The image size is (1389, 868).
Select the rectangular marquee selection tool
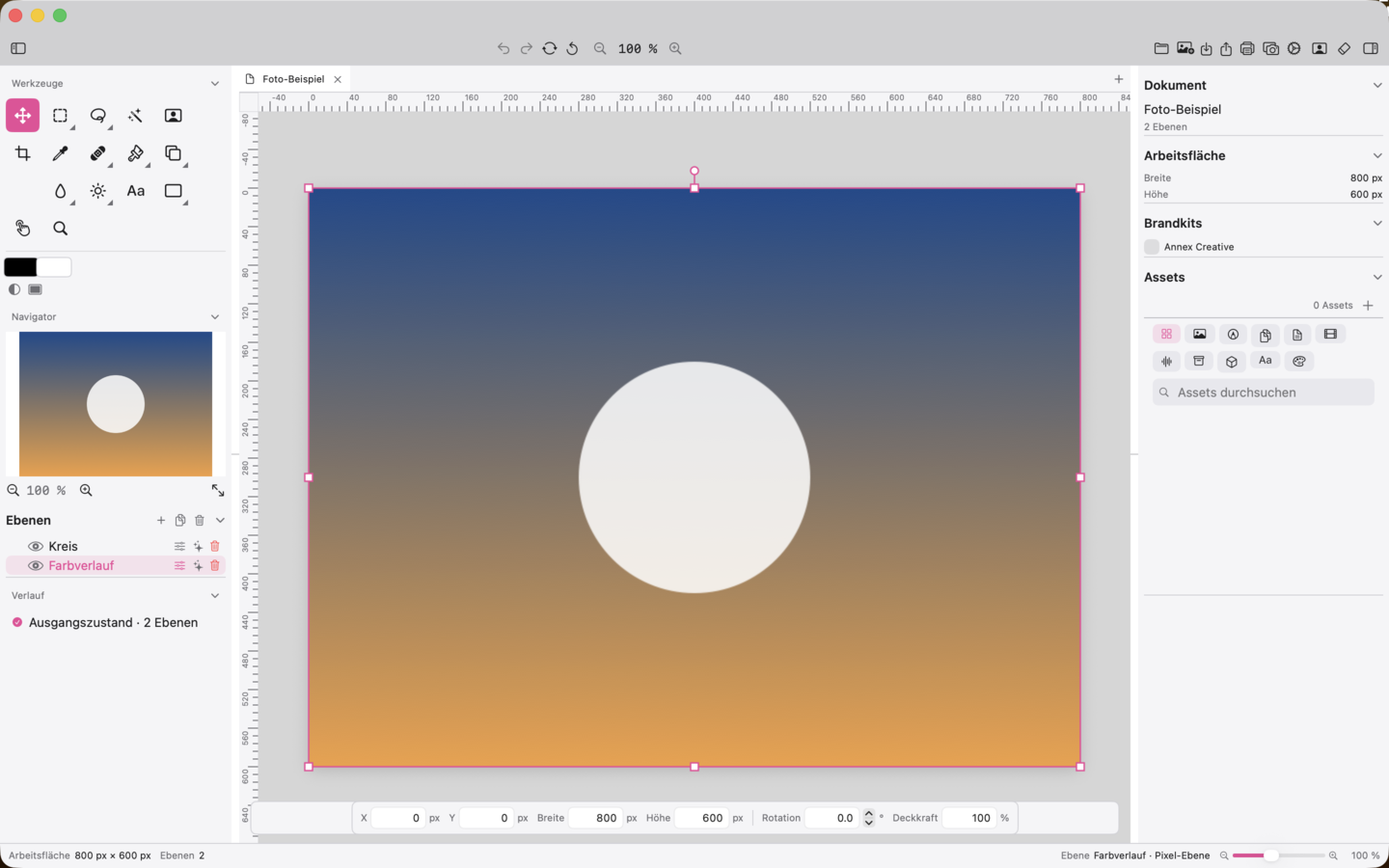coord(60,116)
